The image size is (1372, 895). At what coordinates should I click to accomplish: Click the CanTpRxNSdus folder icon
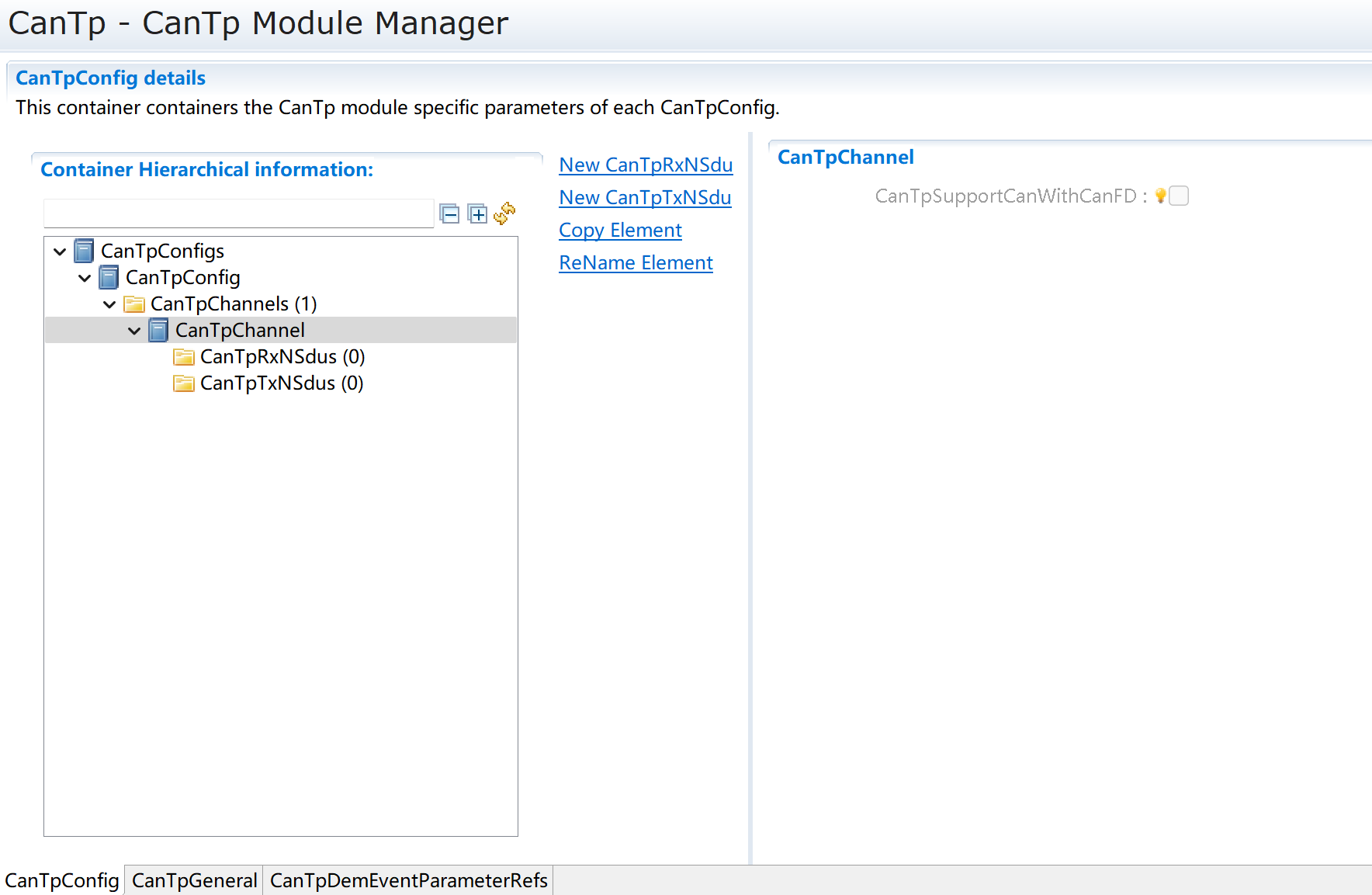(184, 357)
